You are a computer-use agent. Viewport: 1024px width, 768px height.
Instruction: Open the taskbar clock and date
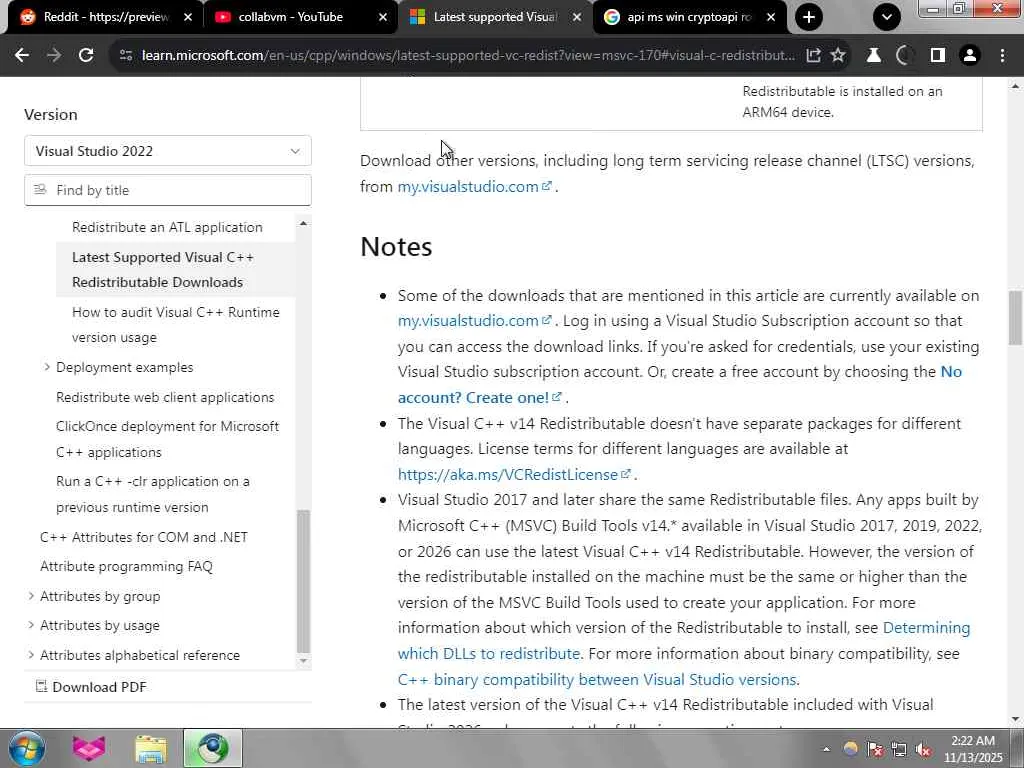tap(973, 749)
